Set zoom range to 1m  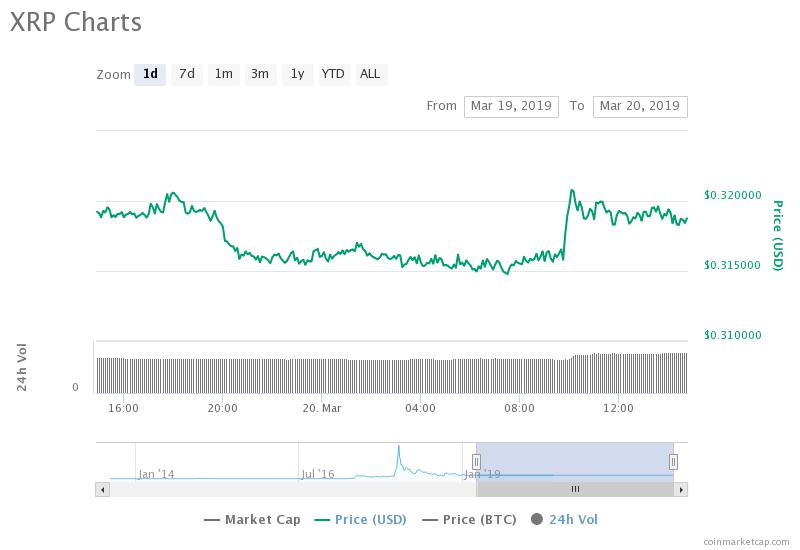(223, 74)
